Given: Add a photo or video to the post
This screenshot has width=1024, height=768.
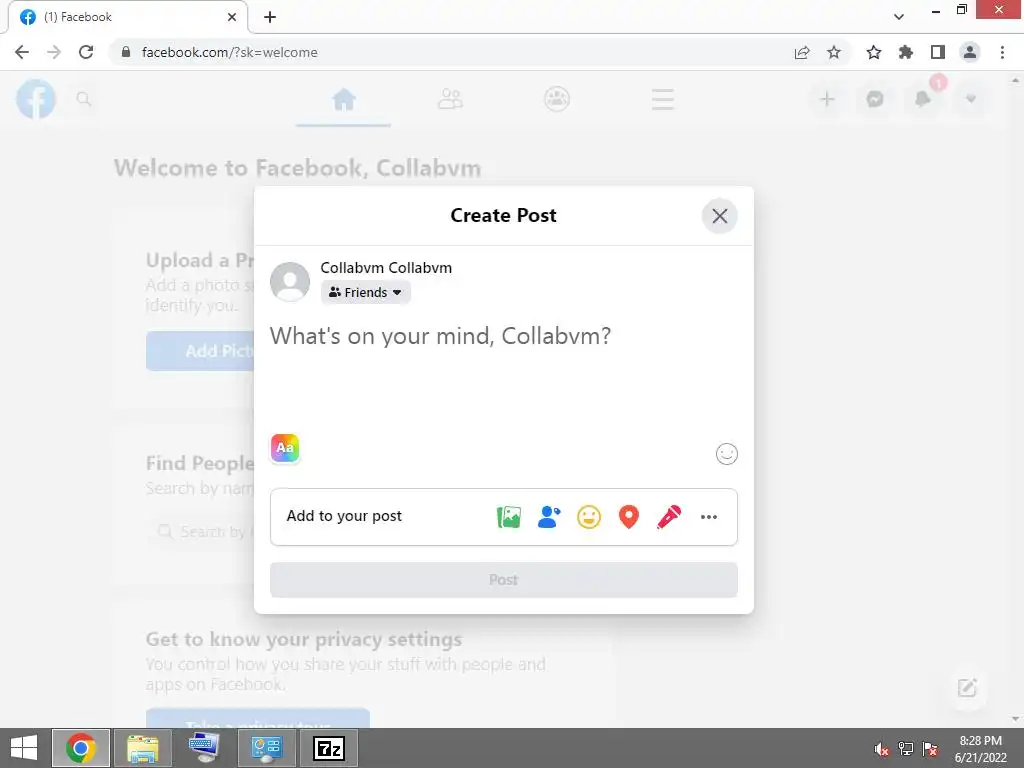Looking at the screenshot, I should pyautogui.click(x=509, y=517).
